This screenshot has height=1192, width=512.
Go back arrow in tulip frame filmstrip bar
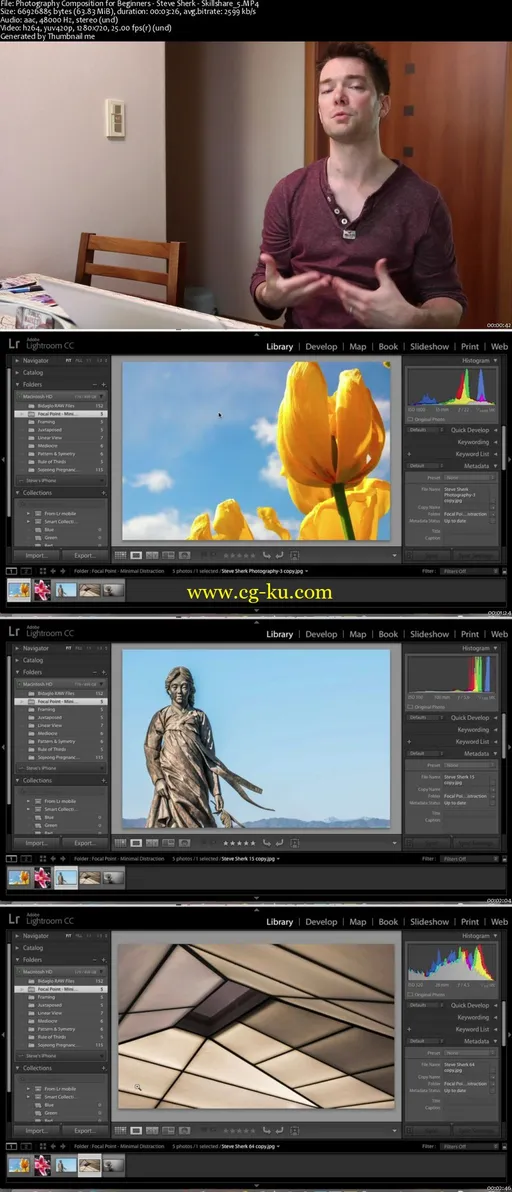click(x=53, y=570)
